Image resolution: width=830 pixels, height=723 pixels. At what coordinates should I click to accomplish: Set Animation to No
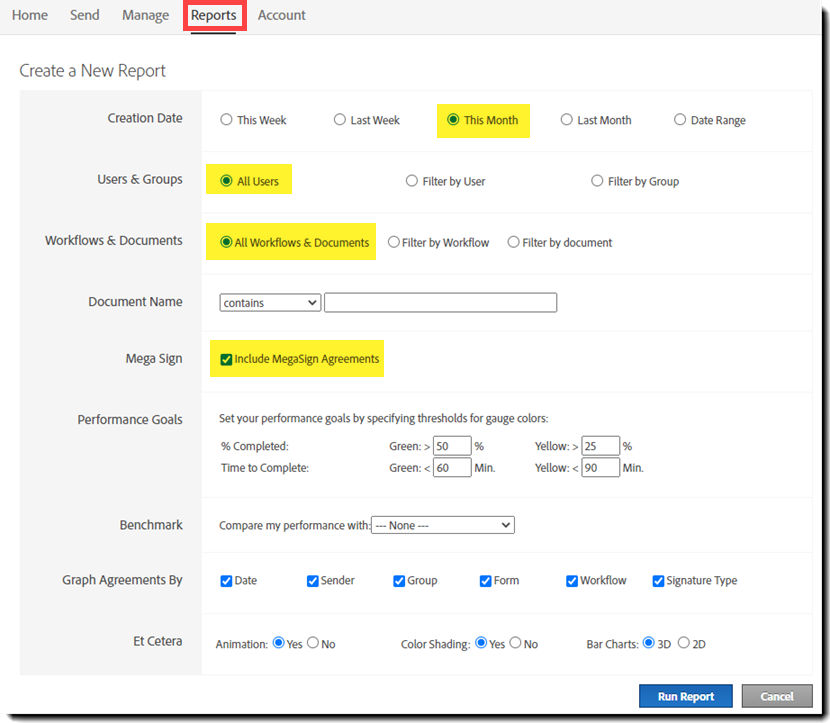(313, 643)
